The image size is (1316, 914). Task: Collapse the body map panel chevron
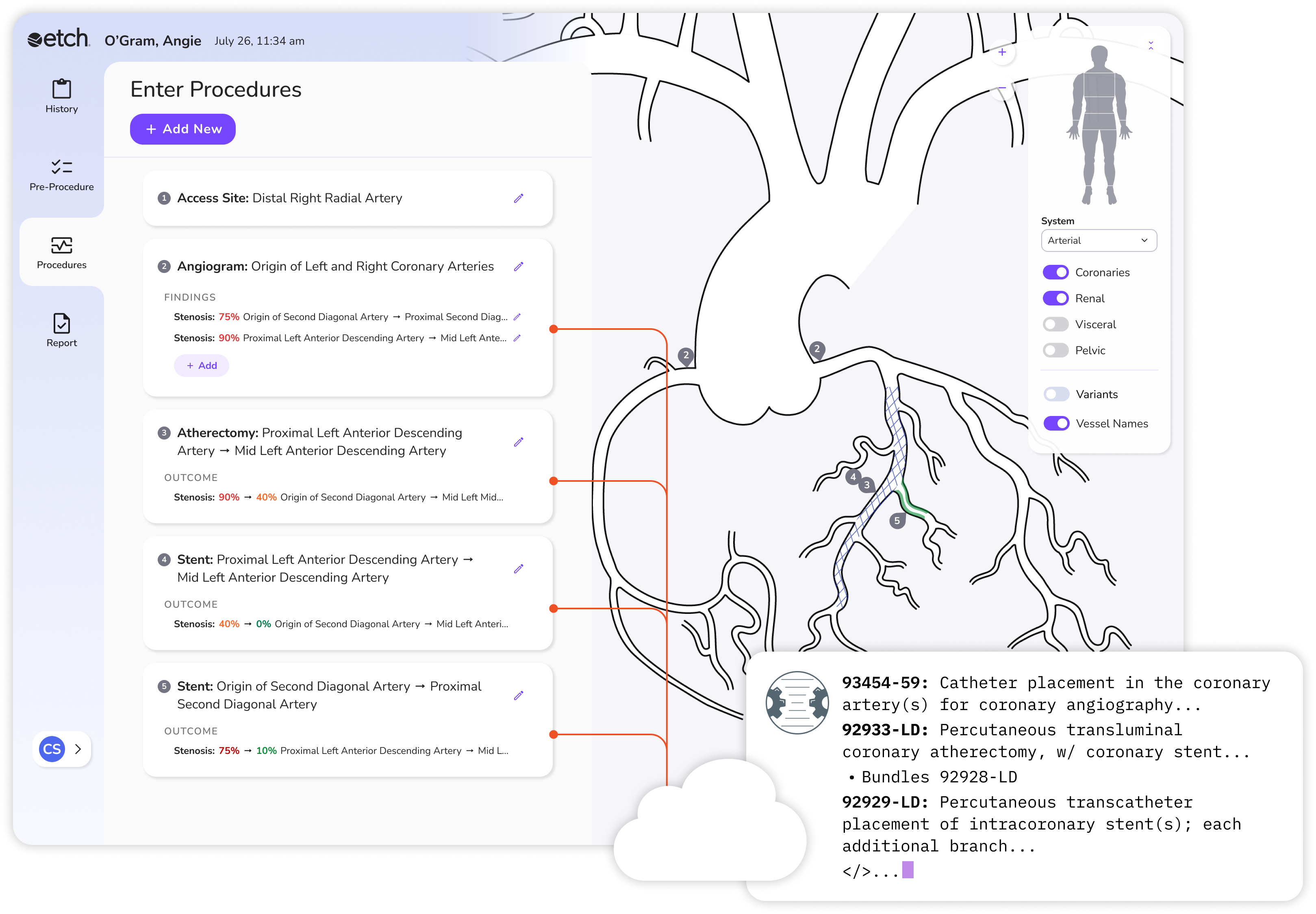(1151, 45)
